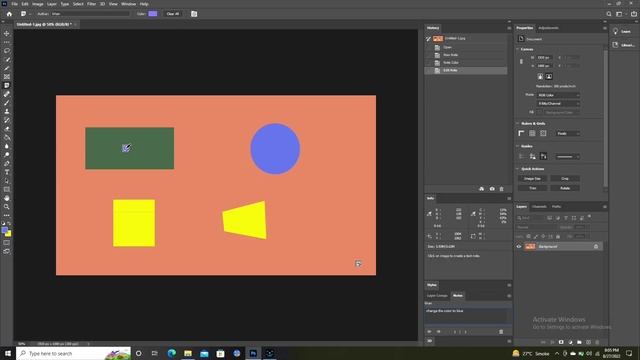Click the Rotate quick action button
Image resolution: width=640 pixels, height=360 pixels.
pos(565,188)
